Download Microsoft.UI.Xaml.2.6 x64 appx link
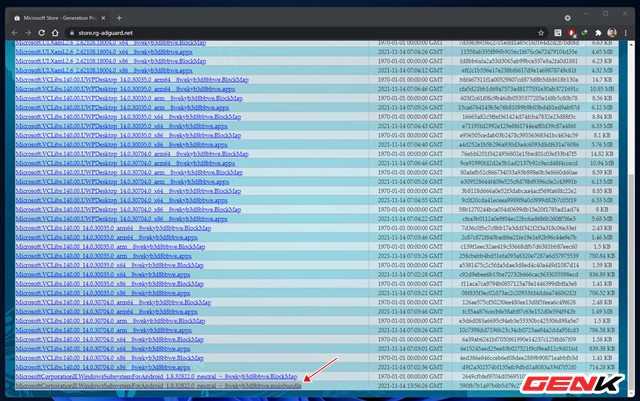This screenshot has height=401, width=640. (104, 52)
